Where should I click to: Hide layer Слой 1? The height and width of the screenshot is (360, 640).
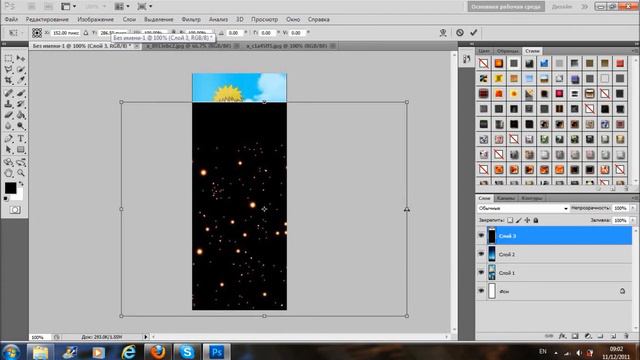[481, 272]
